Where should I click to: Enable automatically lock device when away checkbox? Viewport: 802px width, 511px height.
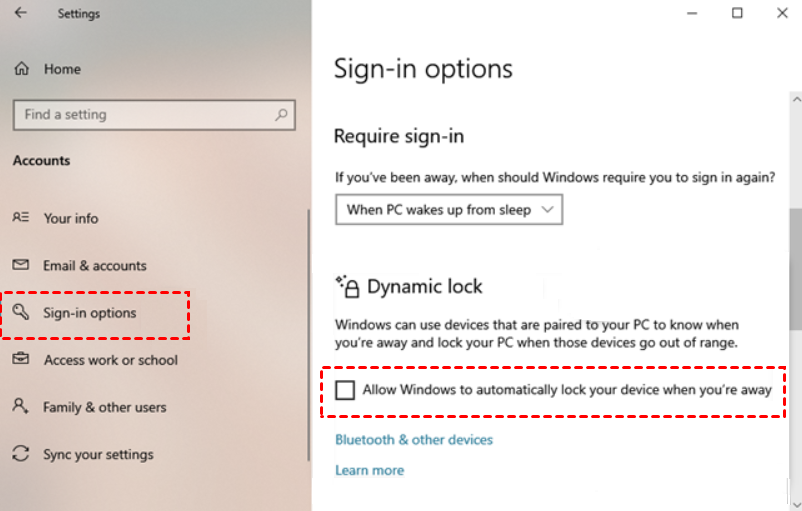pos(345,390)
